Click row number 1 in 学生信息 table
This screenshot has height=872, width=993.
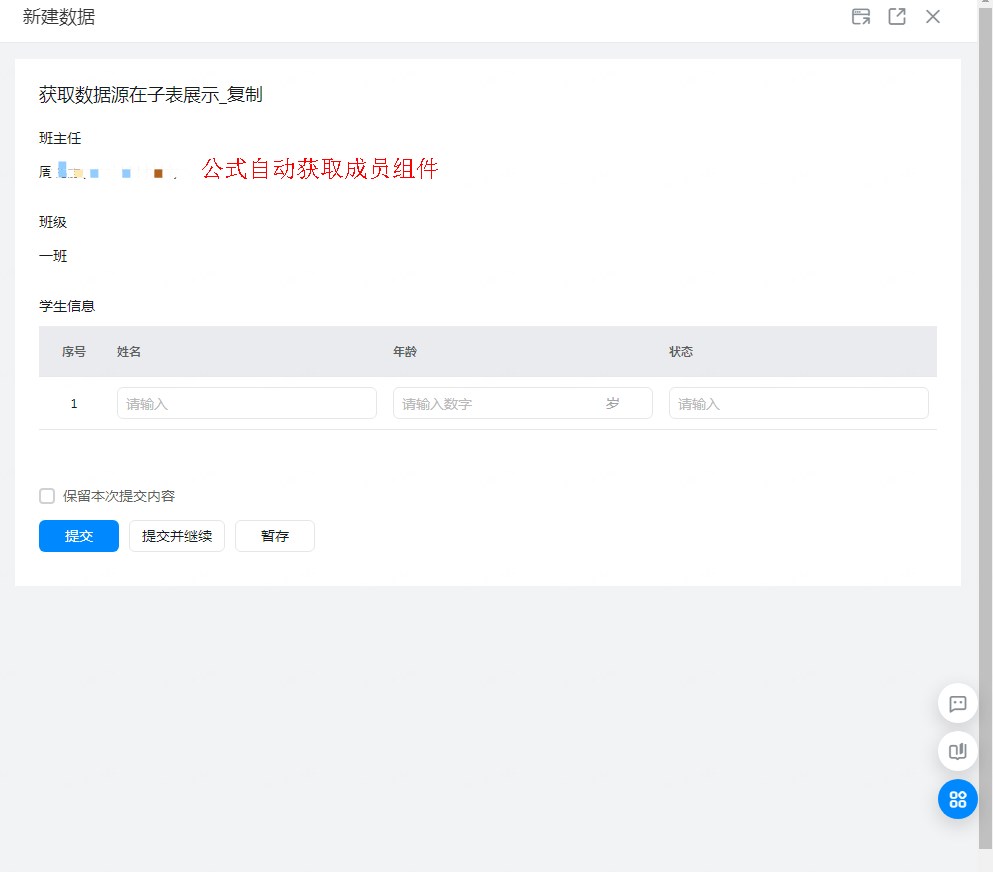point(74,403)
